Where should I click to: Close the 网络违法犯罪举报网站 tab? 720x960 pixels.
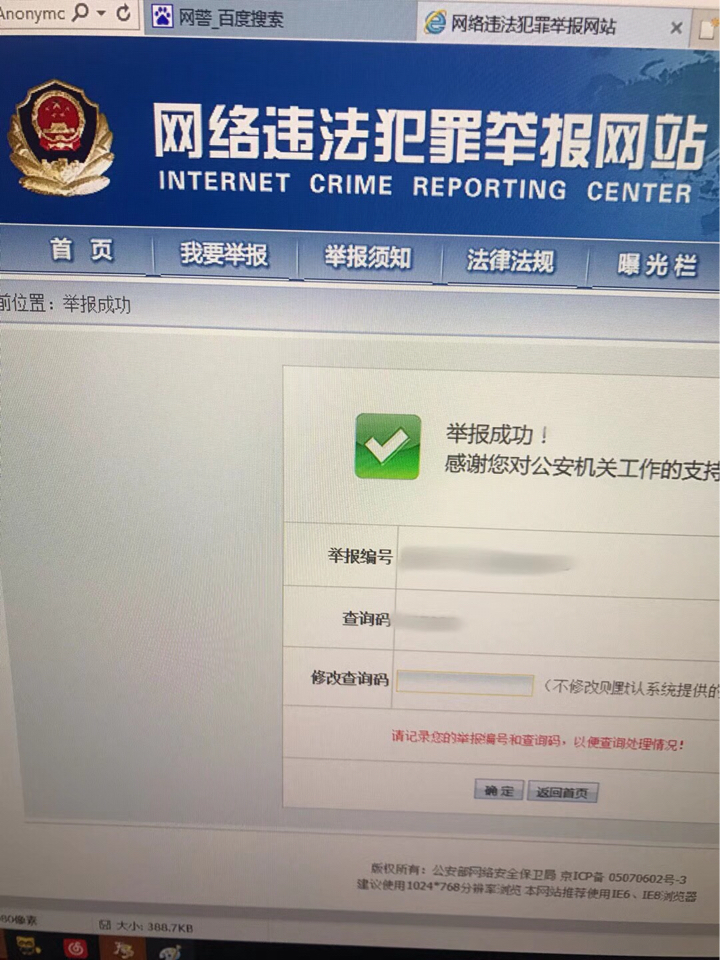(676, 28)
